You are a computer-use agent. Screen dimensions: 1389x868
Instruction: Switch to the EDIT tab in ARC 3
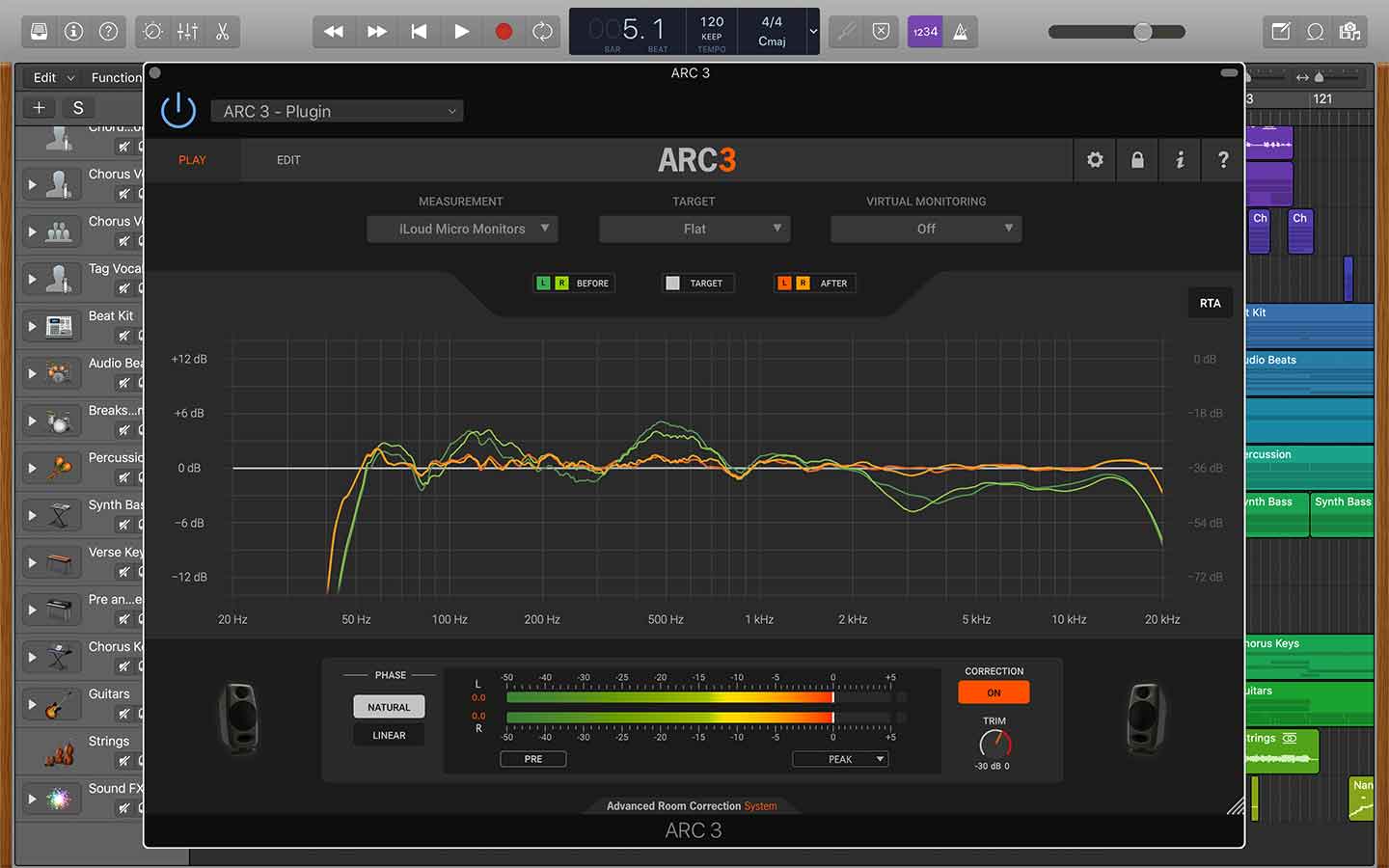click(x=288, y=160)
